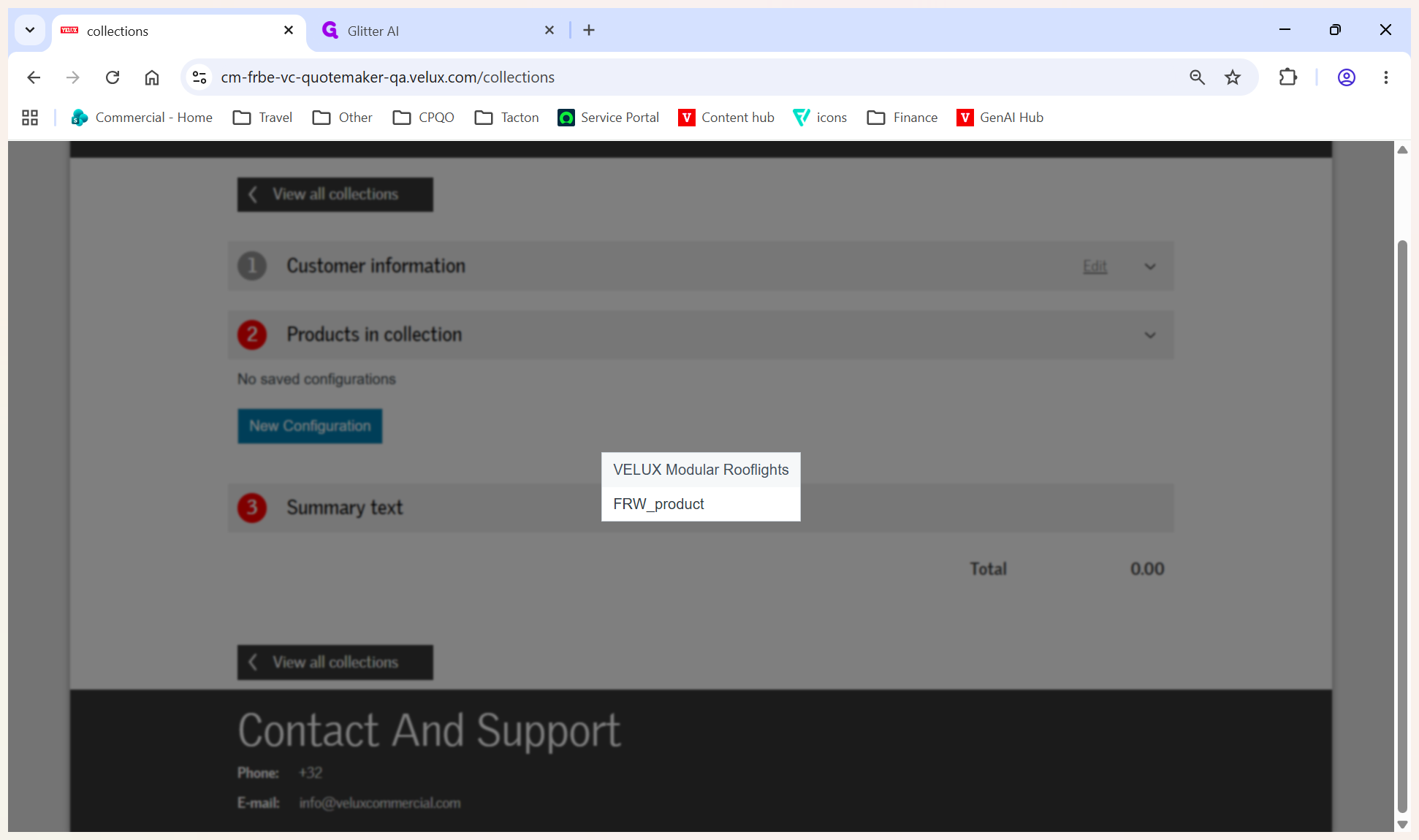This screenshot has width=1419, height=840.
Task: Close the Glitter AI tab
Action: 549,30
